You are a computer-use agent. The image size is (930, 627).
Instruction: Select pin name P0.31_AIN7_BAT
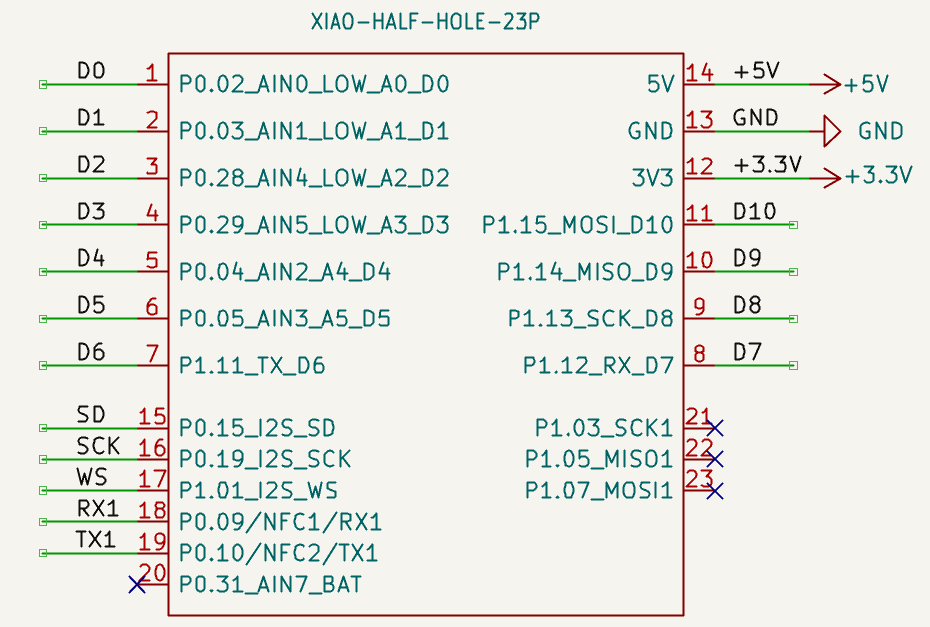(x=270, y=585)
